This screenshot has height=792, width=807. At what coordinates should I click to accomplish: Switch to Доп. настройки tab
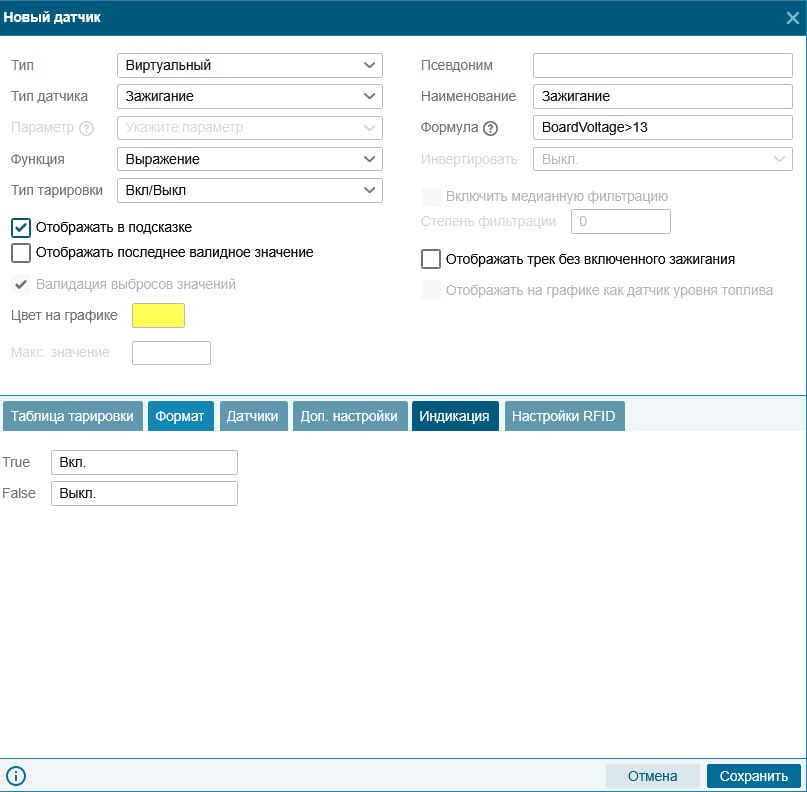[x=349, y=417]
